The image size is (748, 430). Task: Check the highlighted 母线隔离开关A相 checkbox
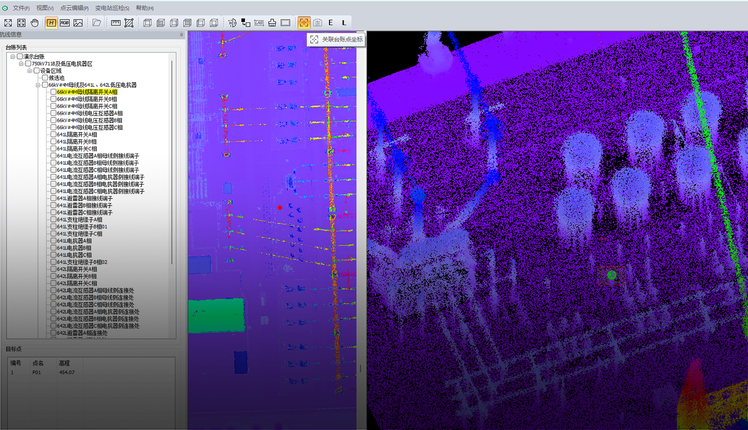(54, 92)
